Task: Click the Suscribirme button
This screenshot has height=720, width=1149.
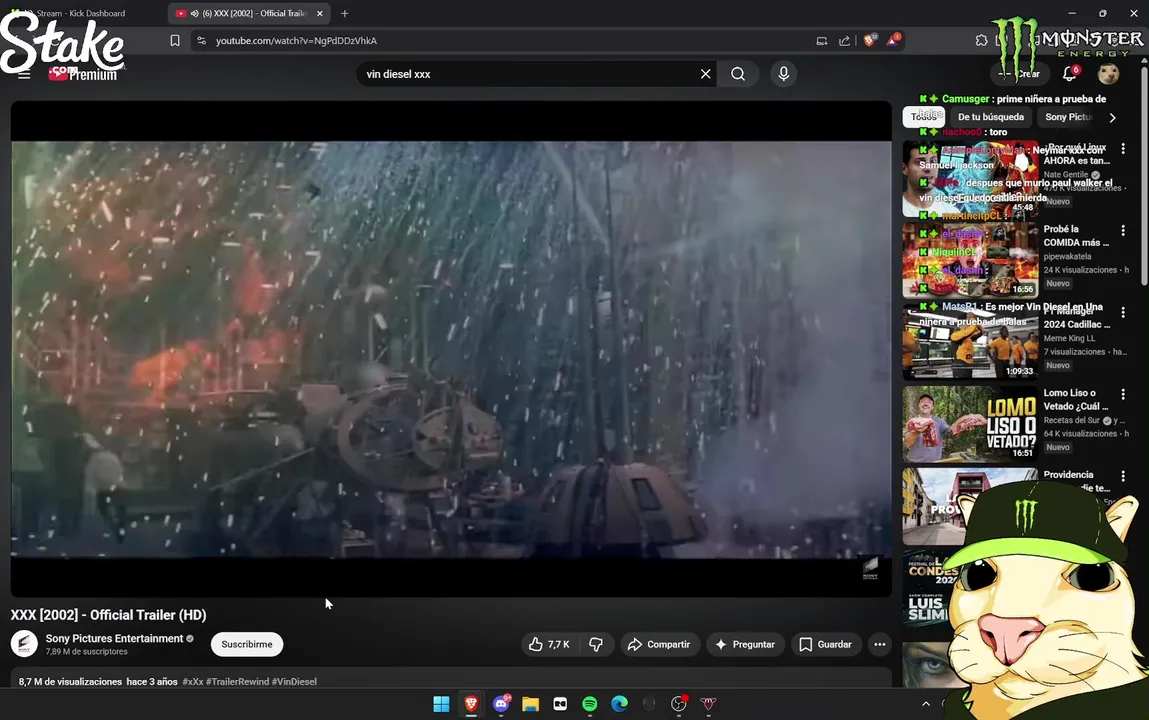Action: pos(247,645)
